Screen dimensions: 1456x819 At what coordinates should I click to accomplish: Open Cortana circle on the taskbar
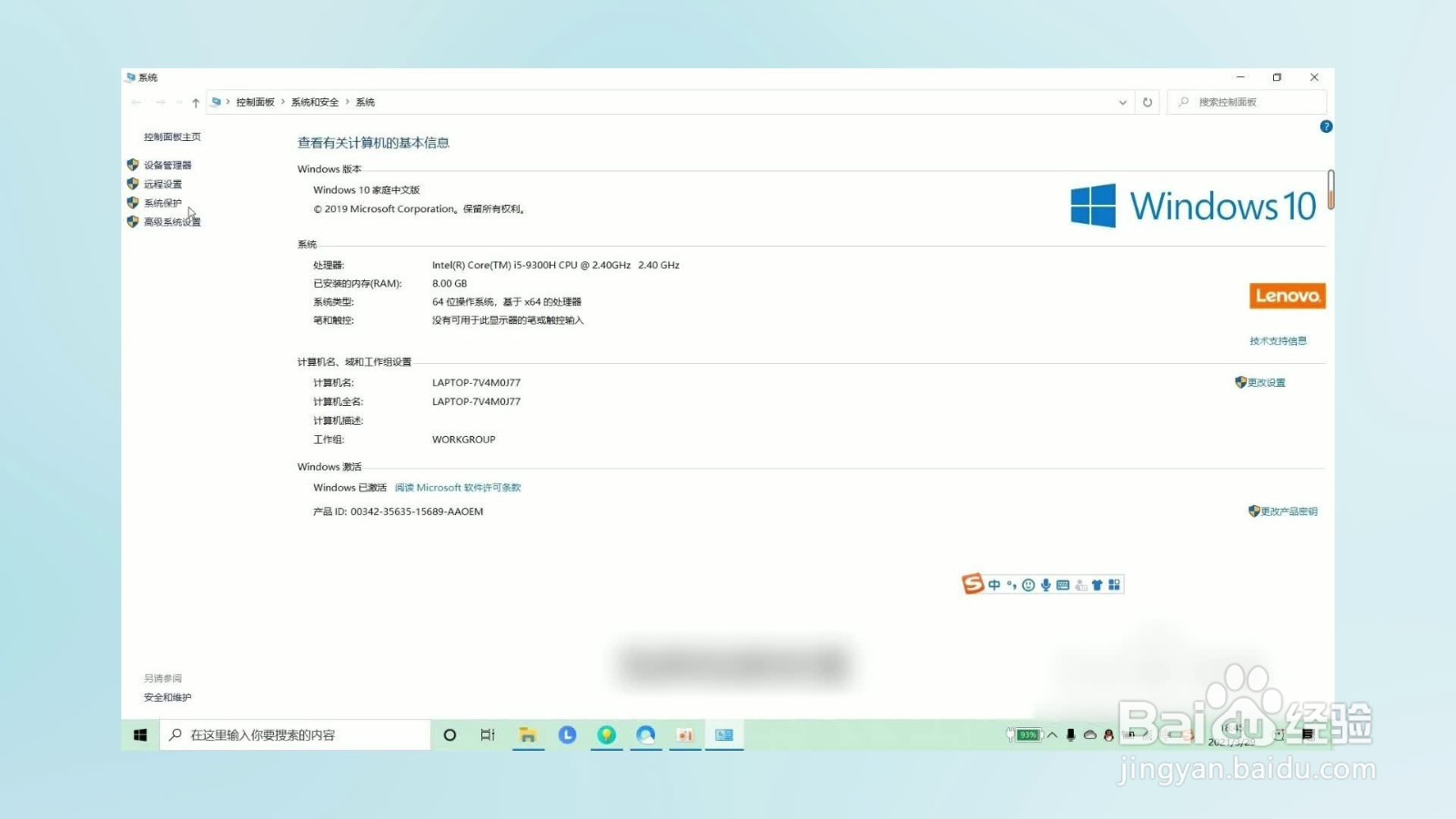450,734
